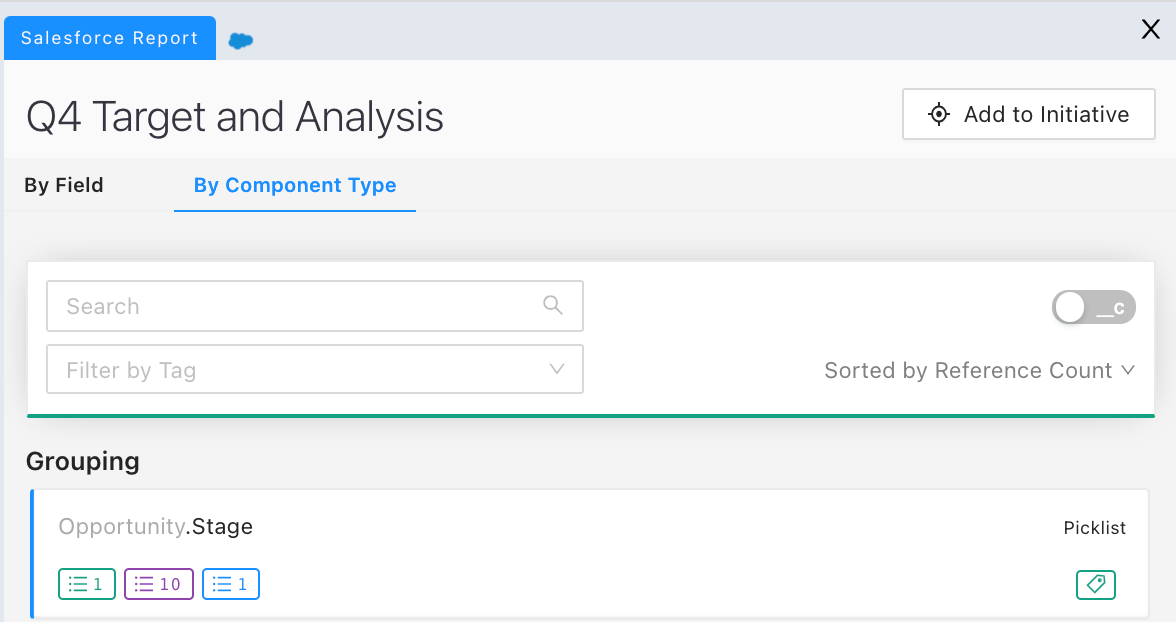Expand Sorted by Reference Count menu
The width and height of the screenshot is (1176, 622).
click(980, 370)
